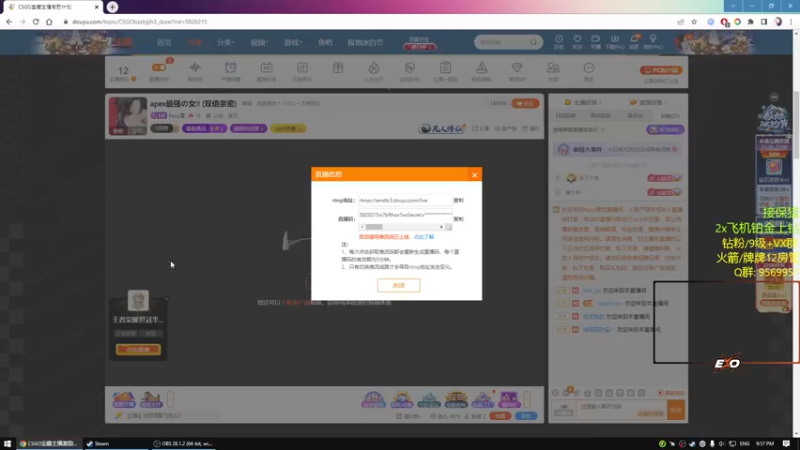Copy the rtmp address with its copy link
This screenshot has width=800, height=450.
459,201
